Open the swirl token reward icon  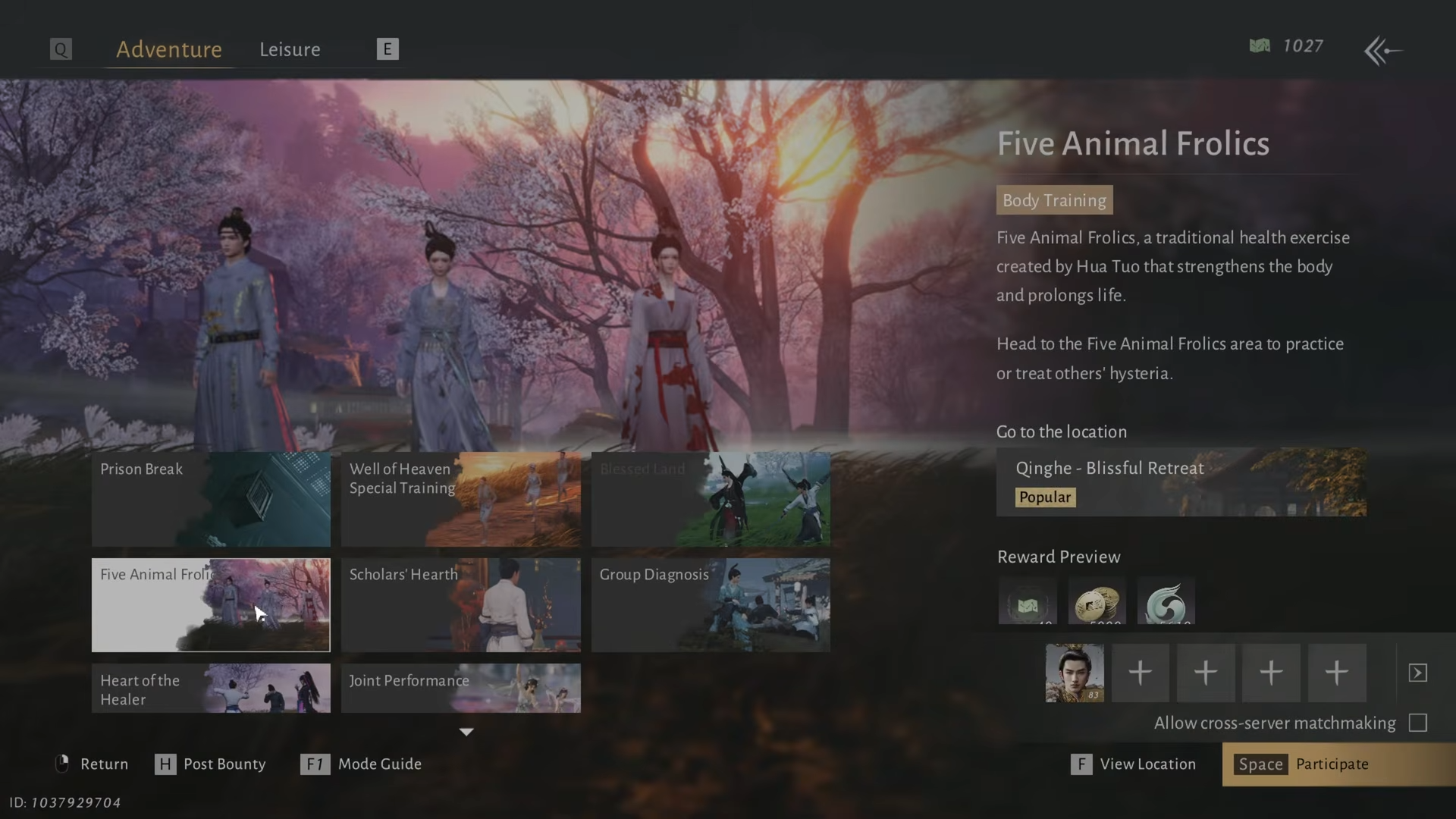point(1166,601)
